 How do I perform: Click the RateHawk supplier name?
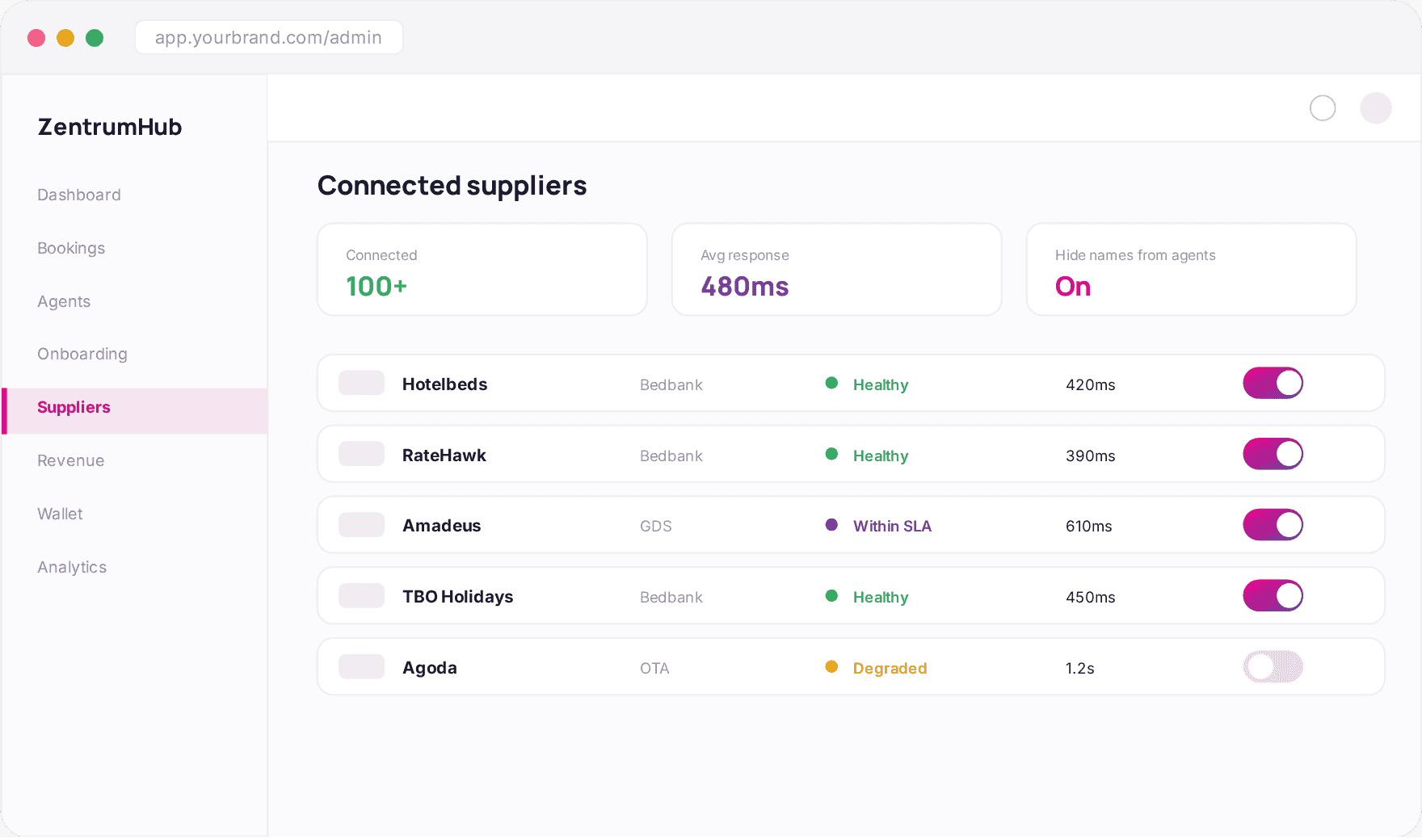(444, 456)
